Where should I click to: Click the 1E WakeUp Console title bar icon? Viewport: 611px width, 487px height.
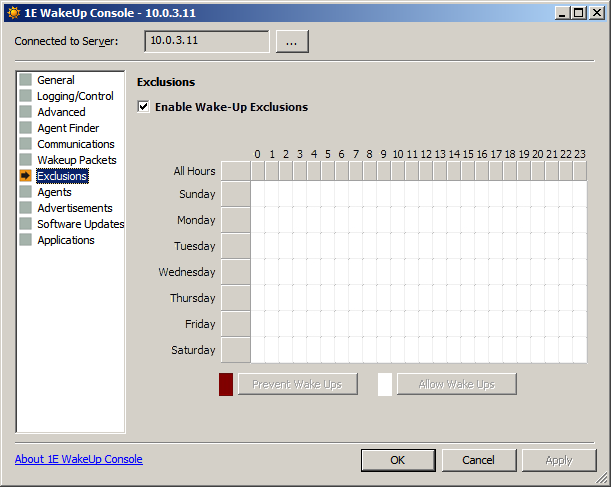pos(13,12)
